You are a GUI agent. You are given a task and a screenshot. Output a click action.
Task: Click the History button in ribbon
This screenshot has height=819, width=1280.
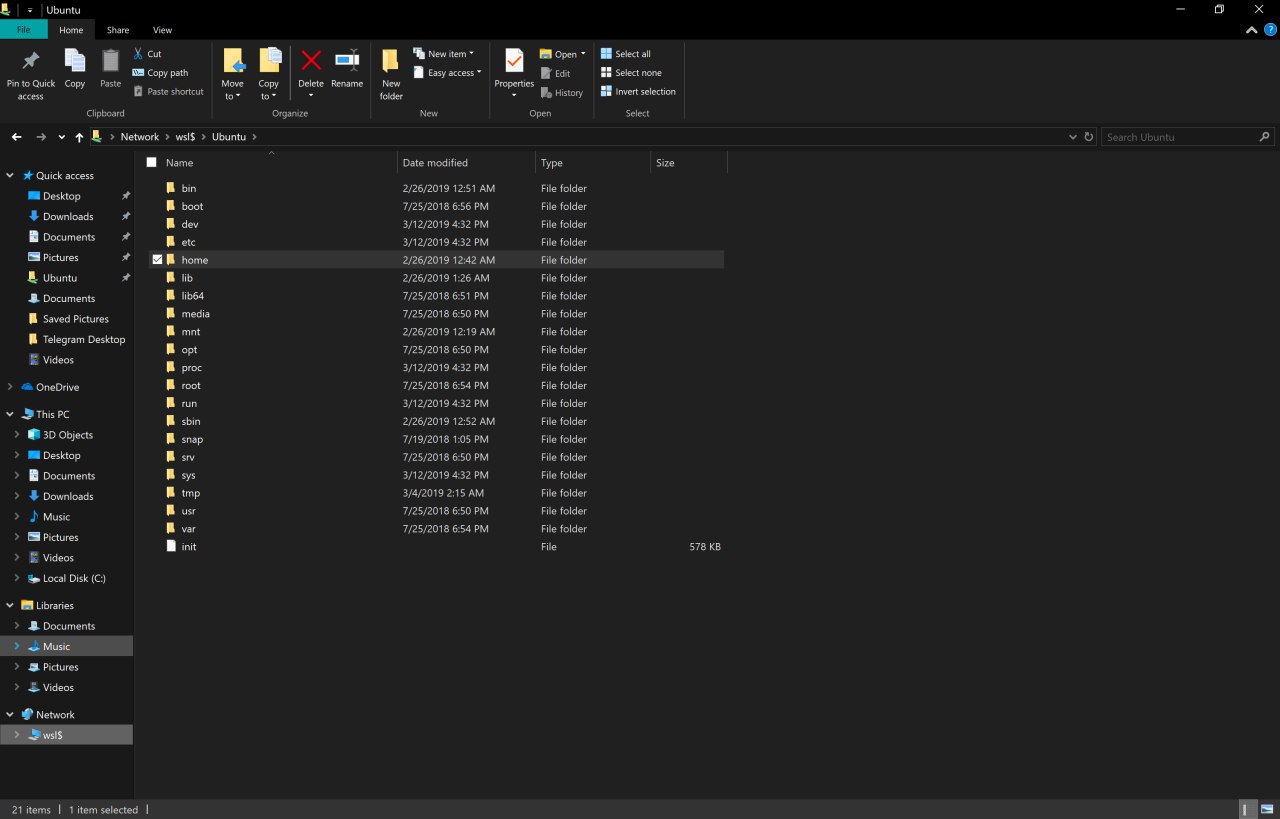tap(561, 93)
